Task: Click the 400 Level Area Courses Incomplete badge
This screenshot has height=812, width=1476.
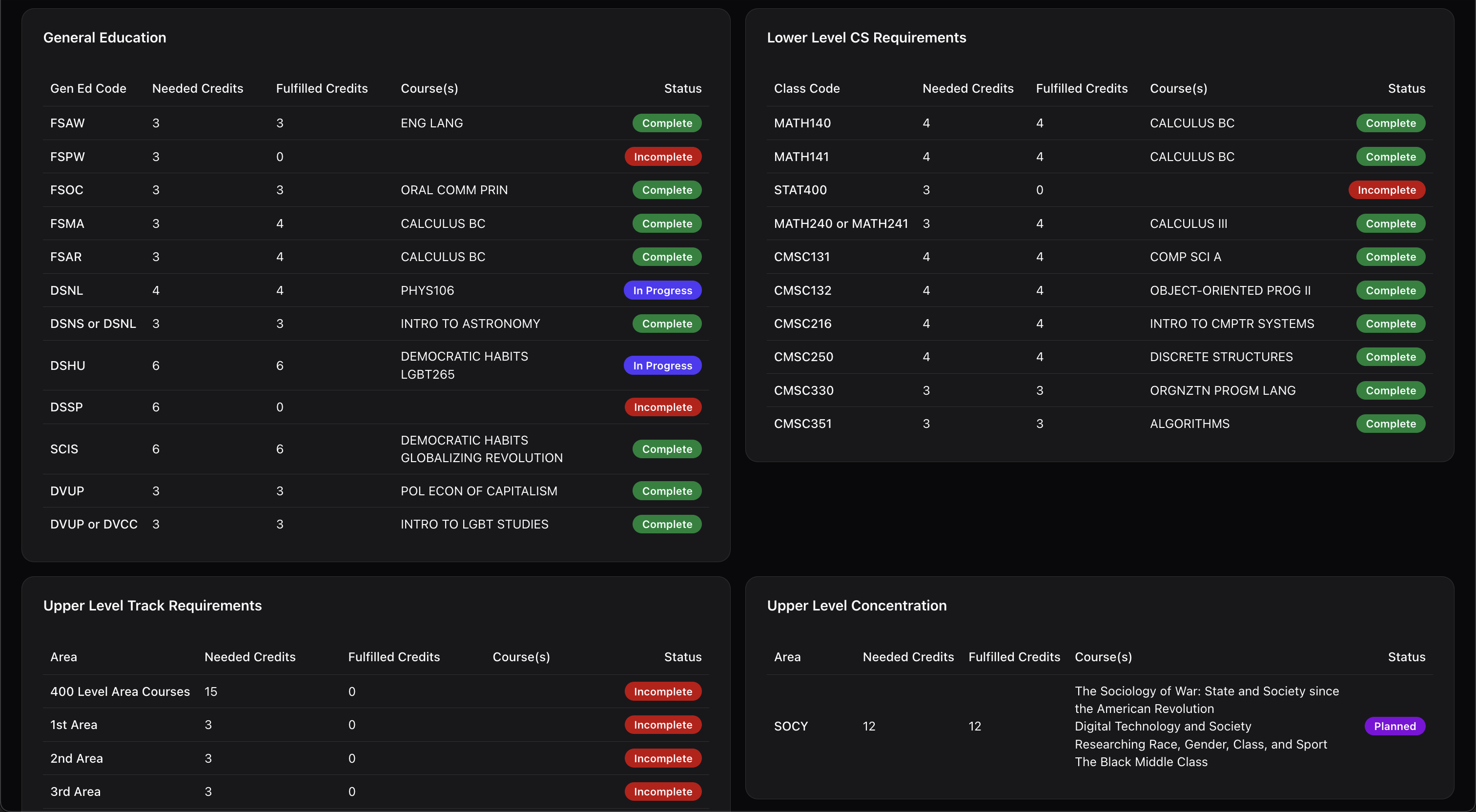Action: (662, 691)
